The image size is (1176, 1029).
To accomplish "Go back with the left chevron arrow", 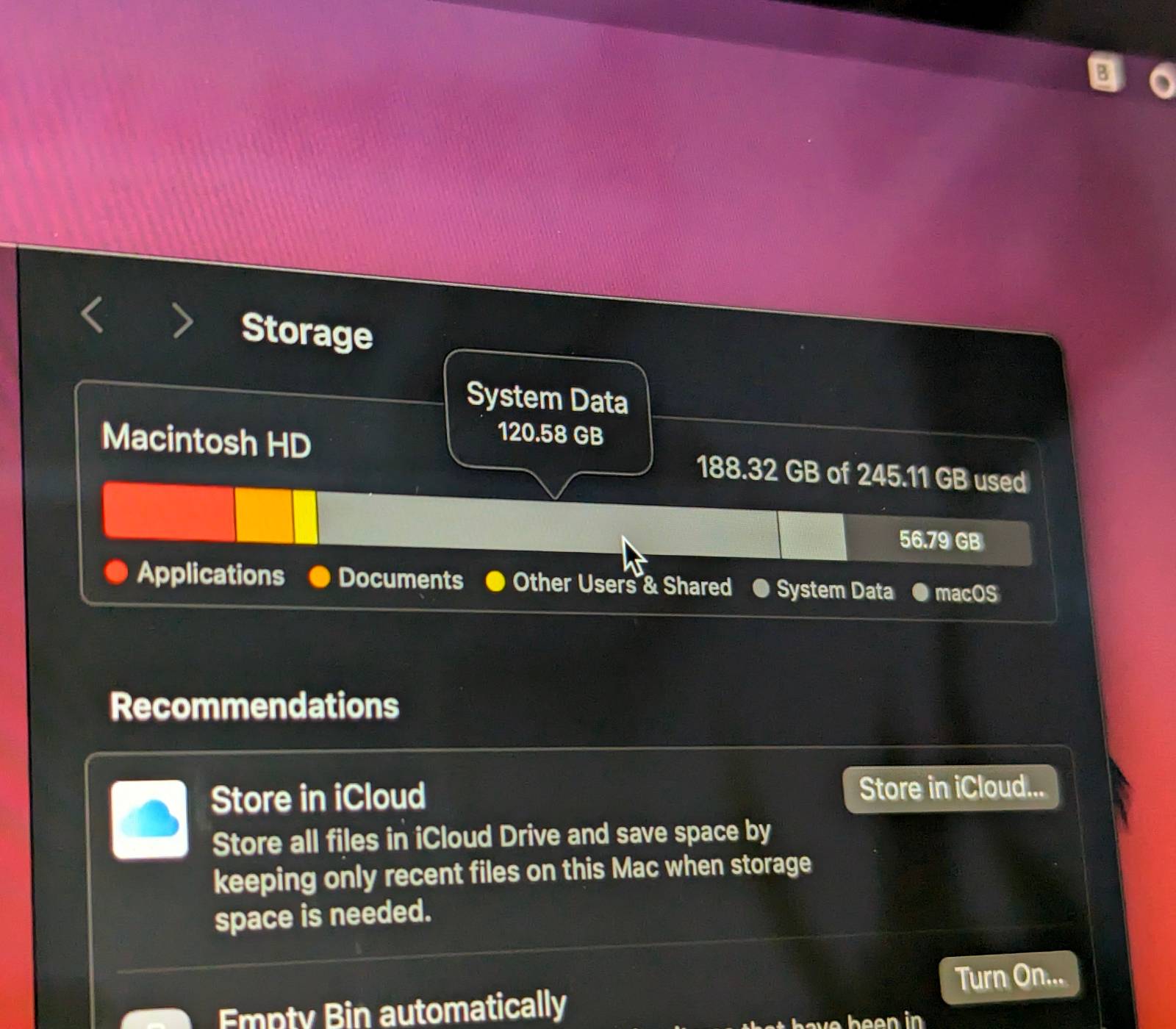I will [92, 315].
